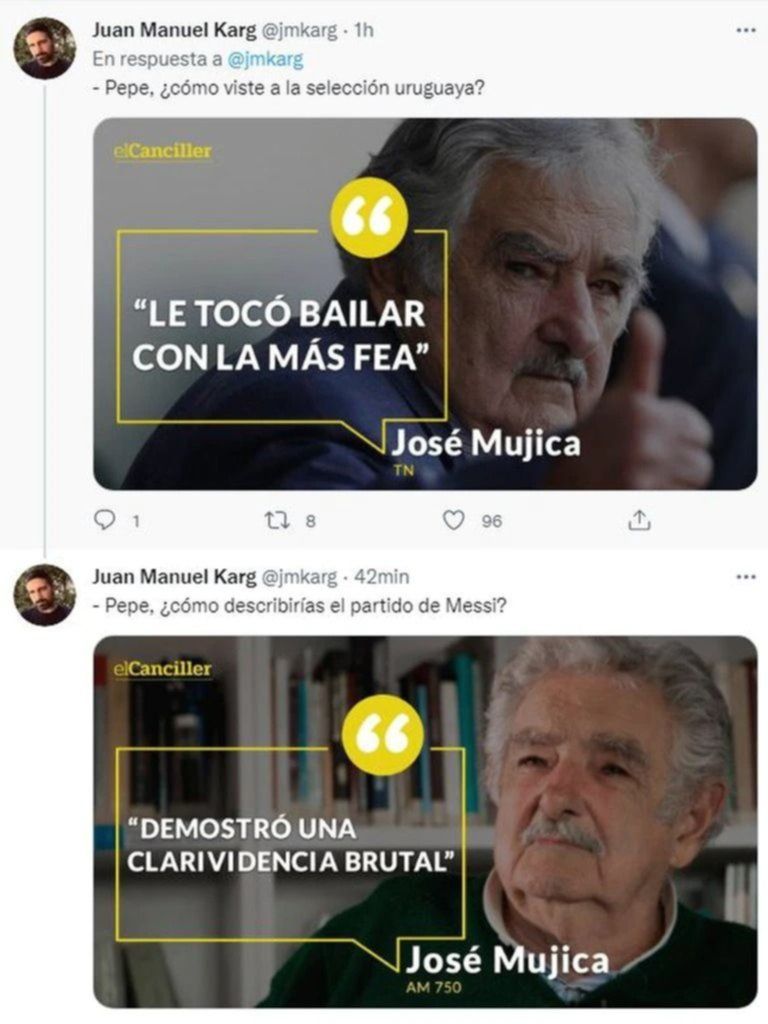
Task: Open the three-dot menu of first tweet
Action: pos(746,30)
